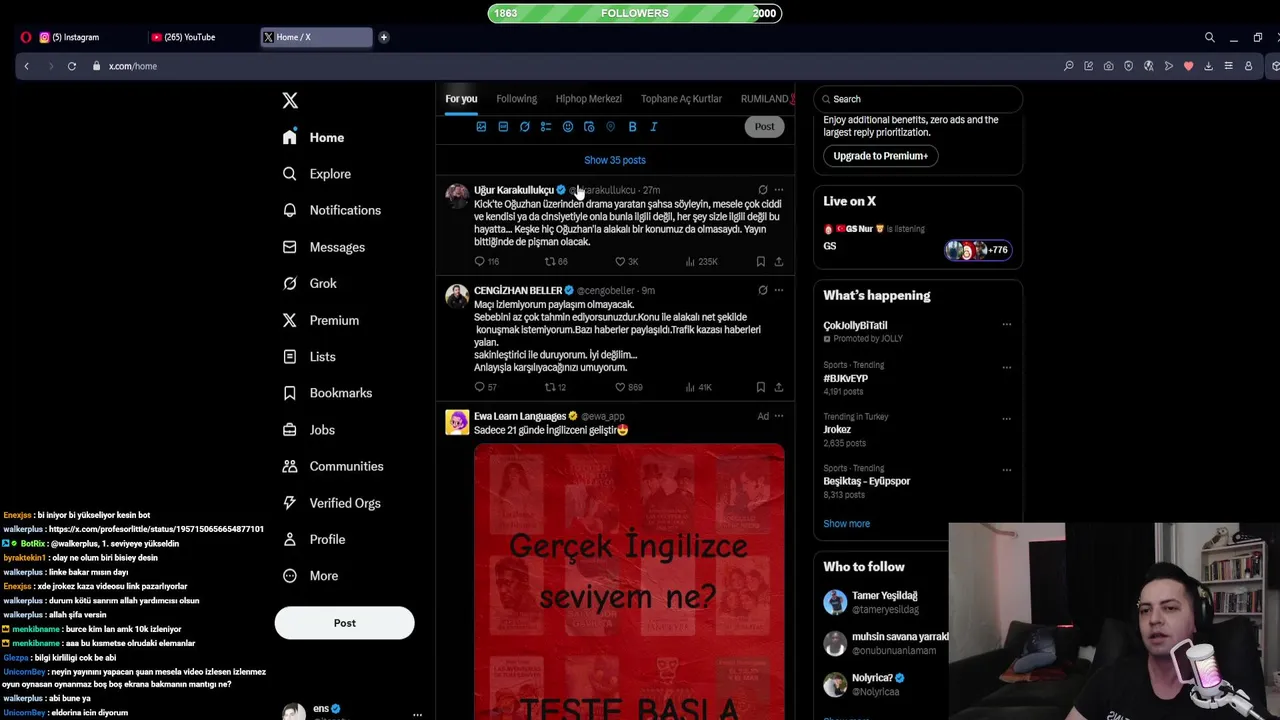Schedule post with the calendar icon
Viewport: 1280px width, 720px height.
click(589, 127)
